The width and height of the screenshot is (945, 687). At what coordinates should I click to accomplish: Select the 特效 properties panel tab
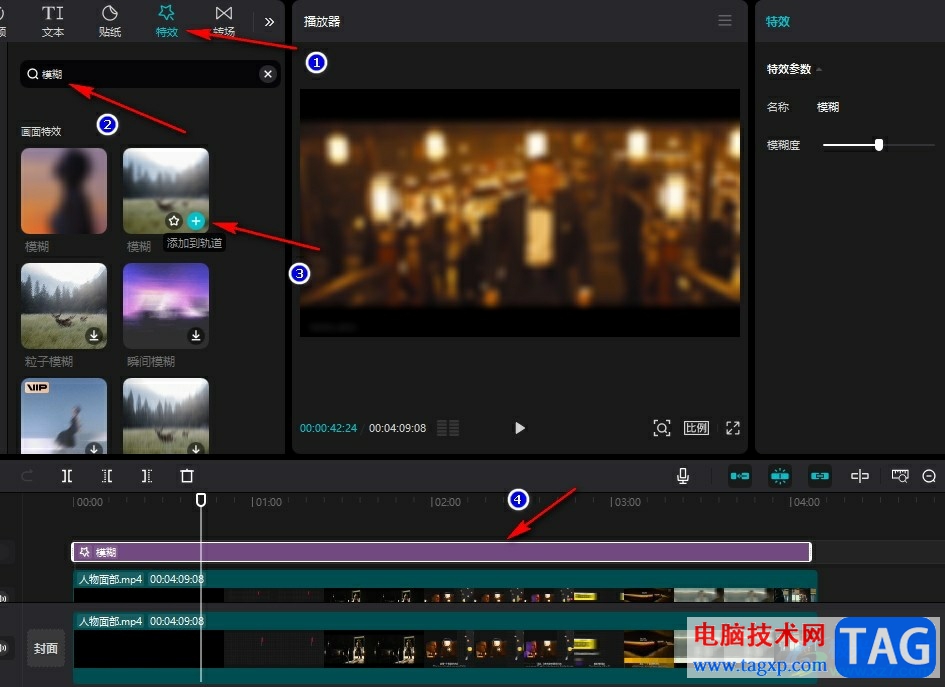[777, 22]
